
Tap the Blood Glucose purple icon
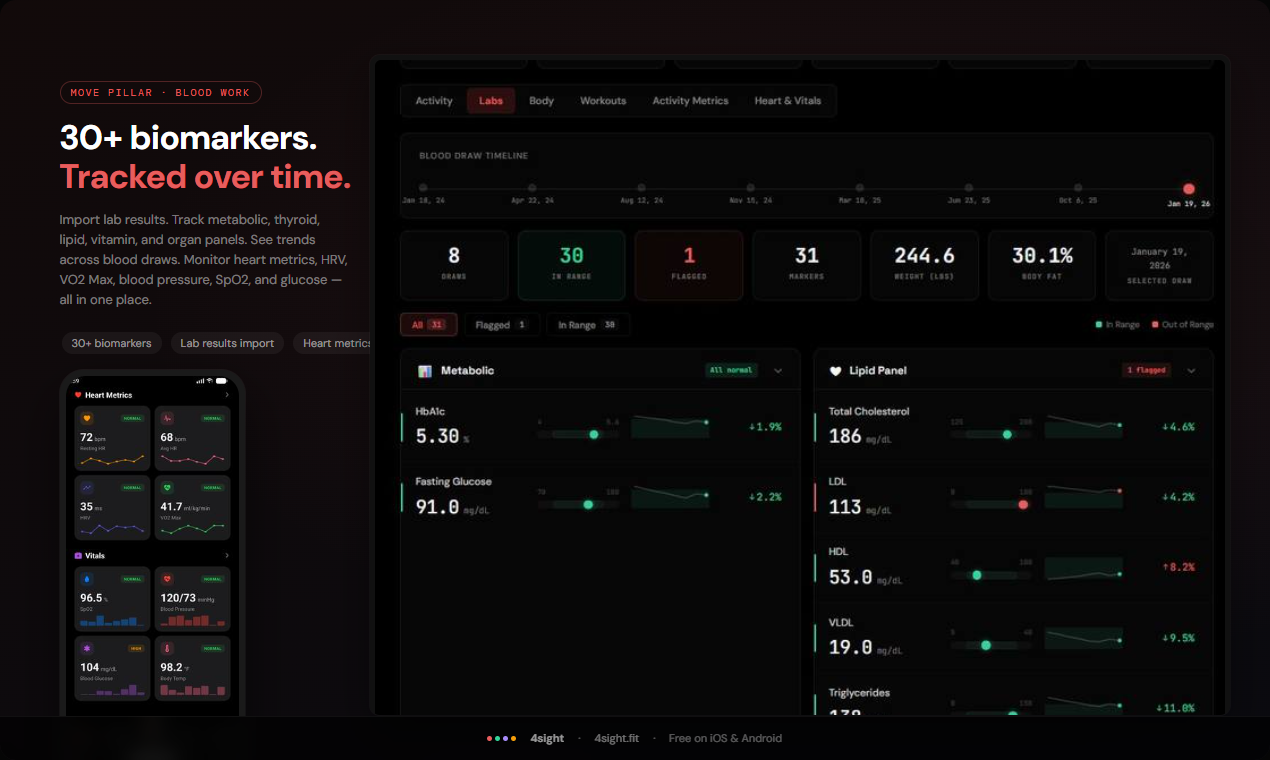click(x=87, y=648)
